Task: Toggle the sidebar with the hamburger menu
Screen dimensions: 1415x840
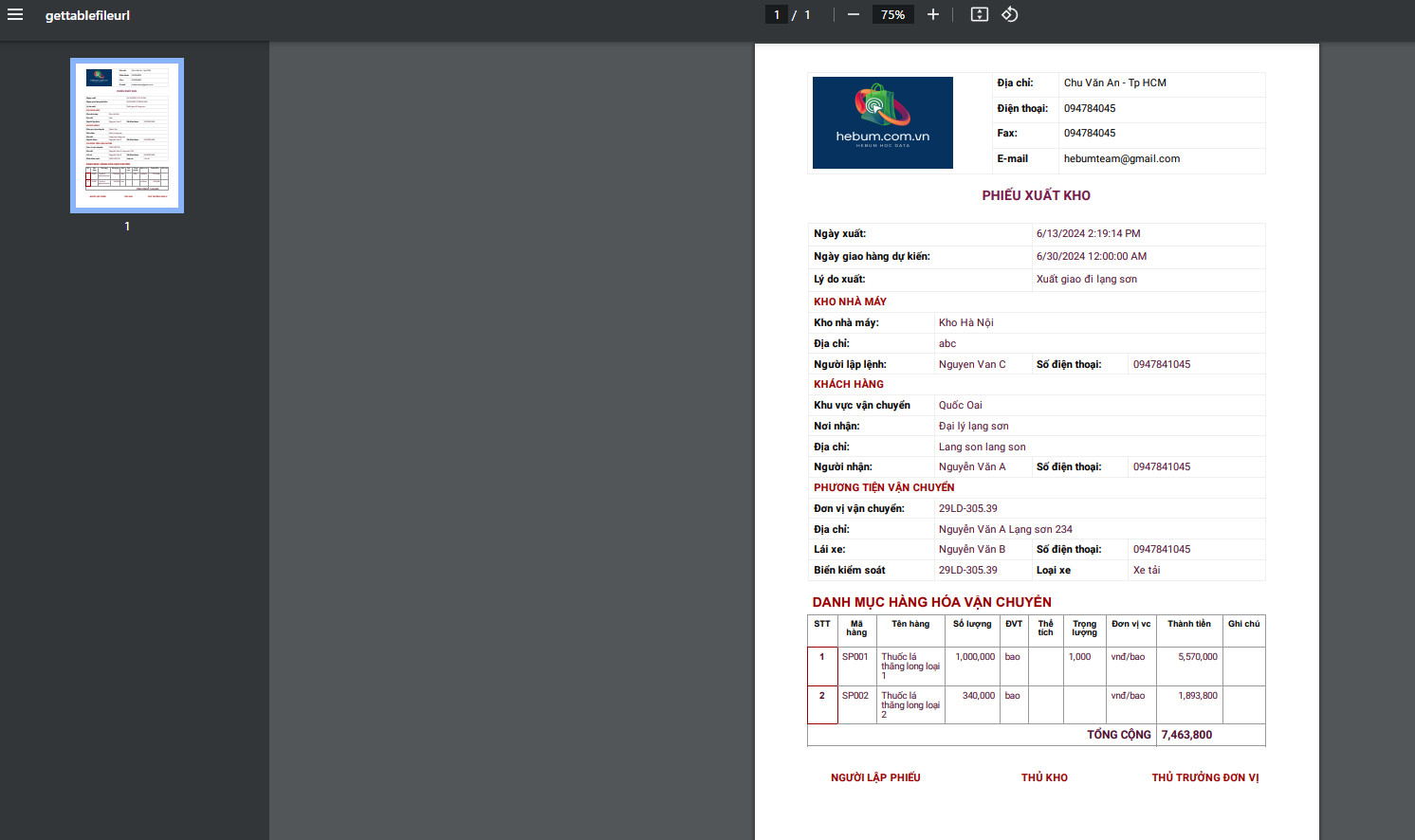Action: pos(15,14)
